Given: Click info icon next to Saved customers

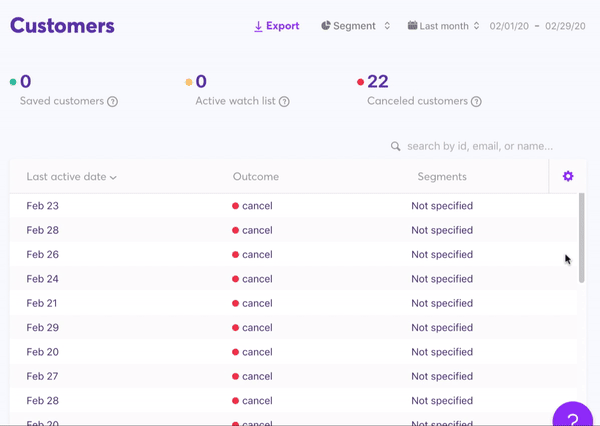Looking at the screenshot, I should [x=113, y=102].
